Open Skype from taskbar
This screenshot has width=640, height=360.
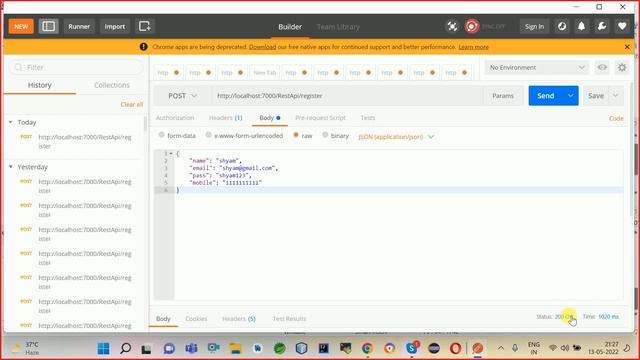411,348
